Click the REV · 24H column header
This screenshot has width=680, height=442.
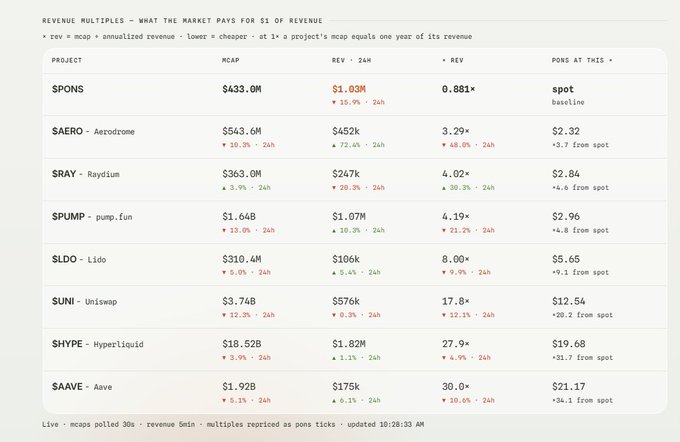coord(351,60)
